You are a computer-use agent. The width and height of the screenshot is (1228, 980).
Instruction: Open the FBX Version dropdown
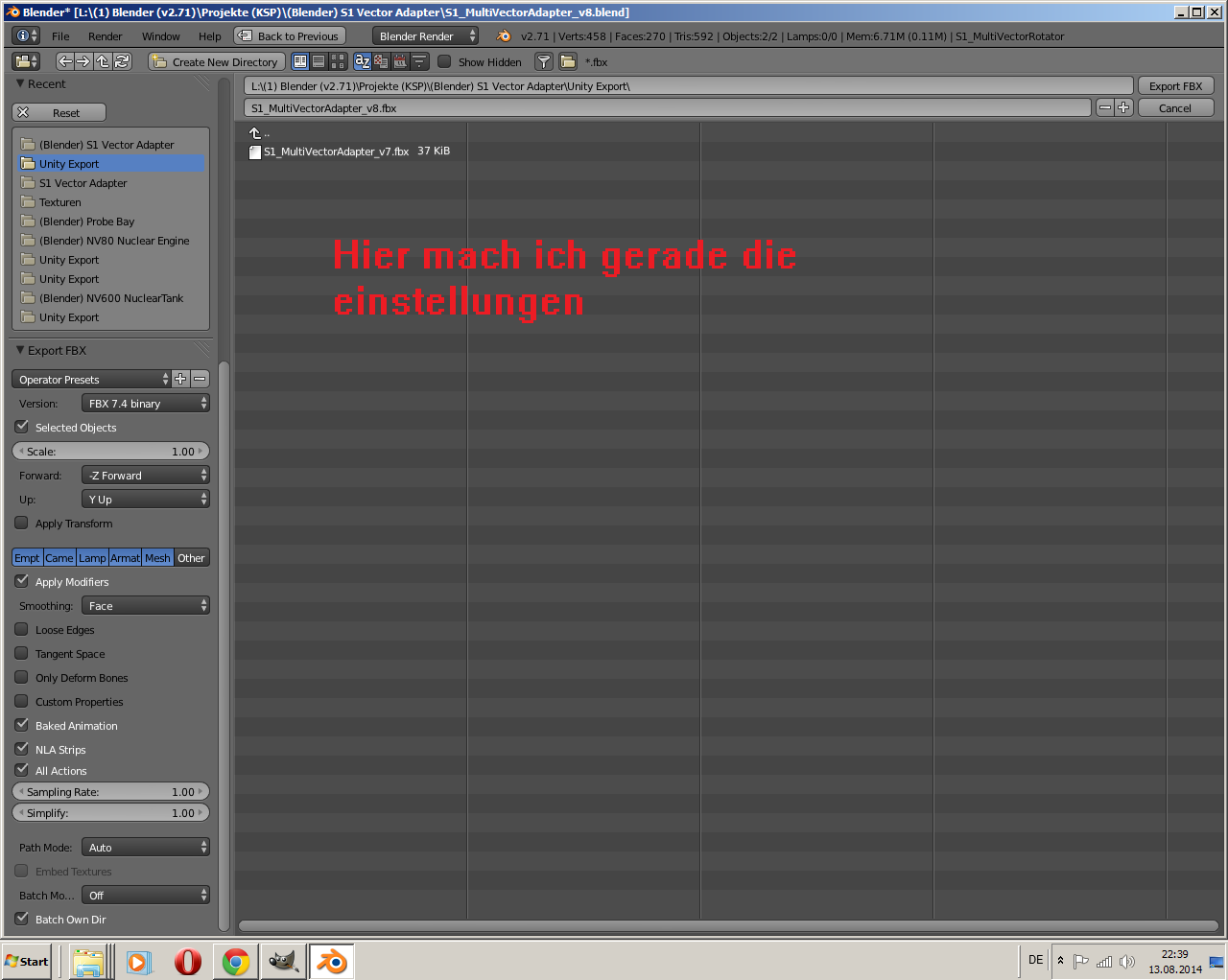click(x=146, y=404)
